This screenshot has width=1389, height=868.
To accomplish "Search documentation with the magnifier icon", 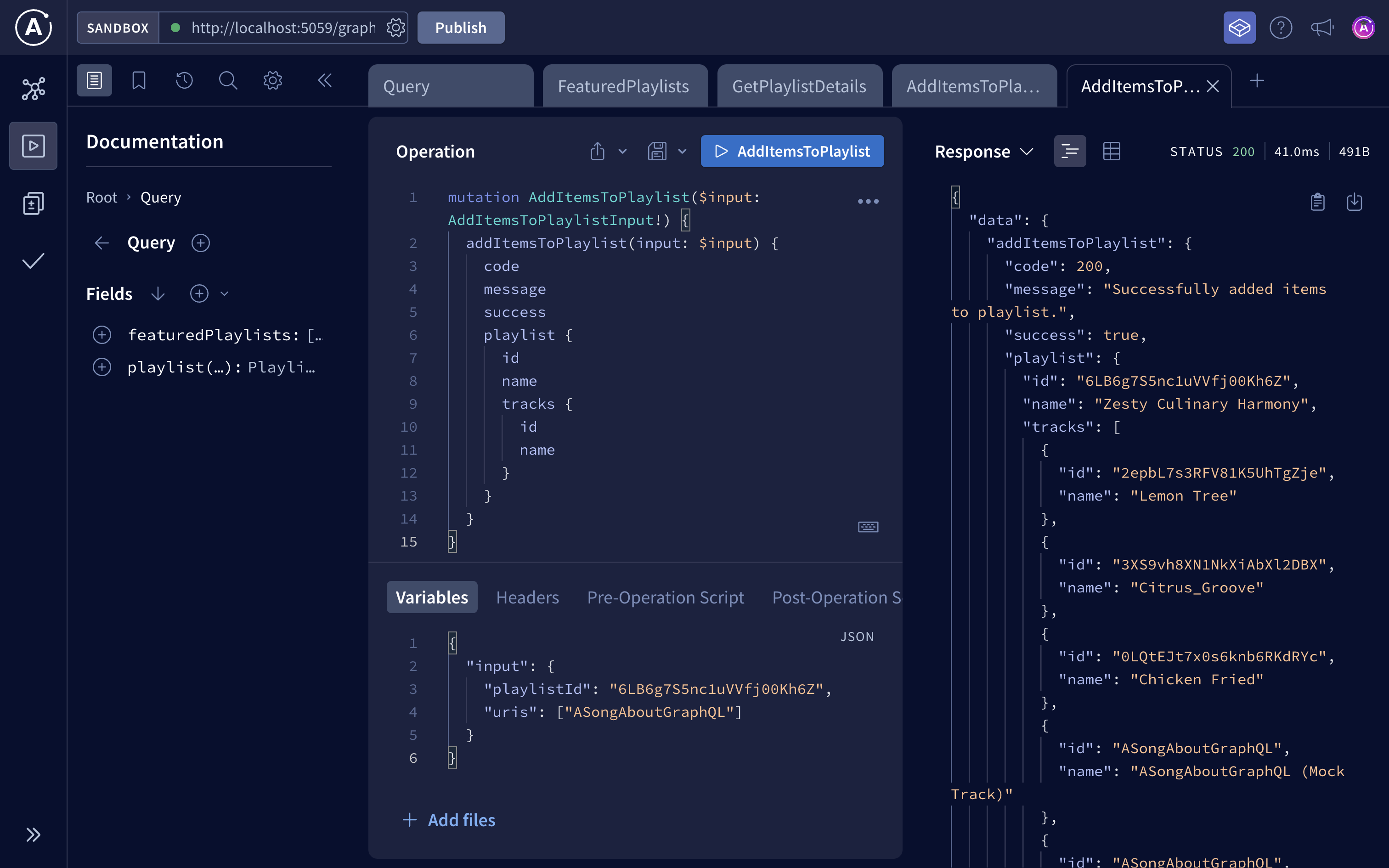I will pyautogui.click(x=228, y=80).
